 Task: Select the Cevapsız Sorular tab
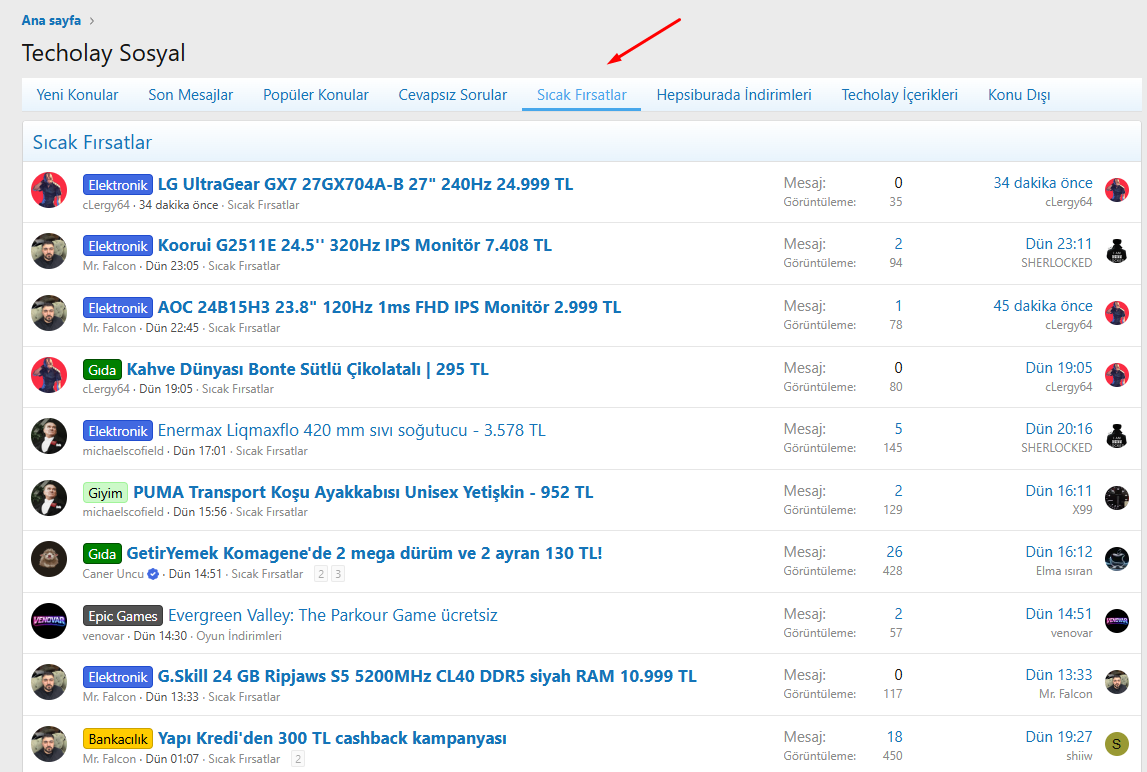[452, 95]
